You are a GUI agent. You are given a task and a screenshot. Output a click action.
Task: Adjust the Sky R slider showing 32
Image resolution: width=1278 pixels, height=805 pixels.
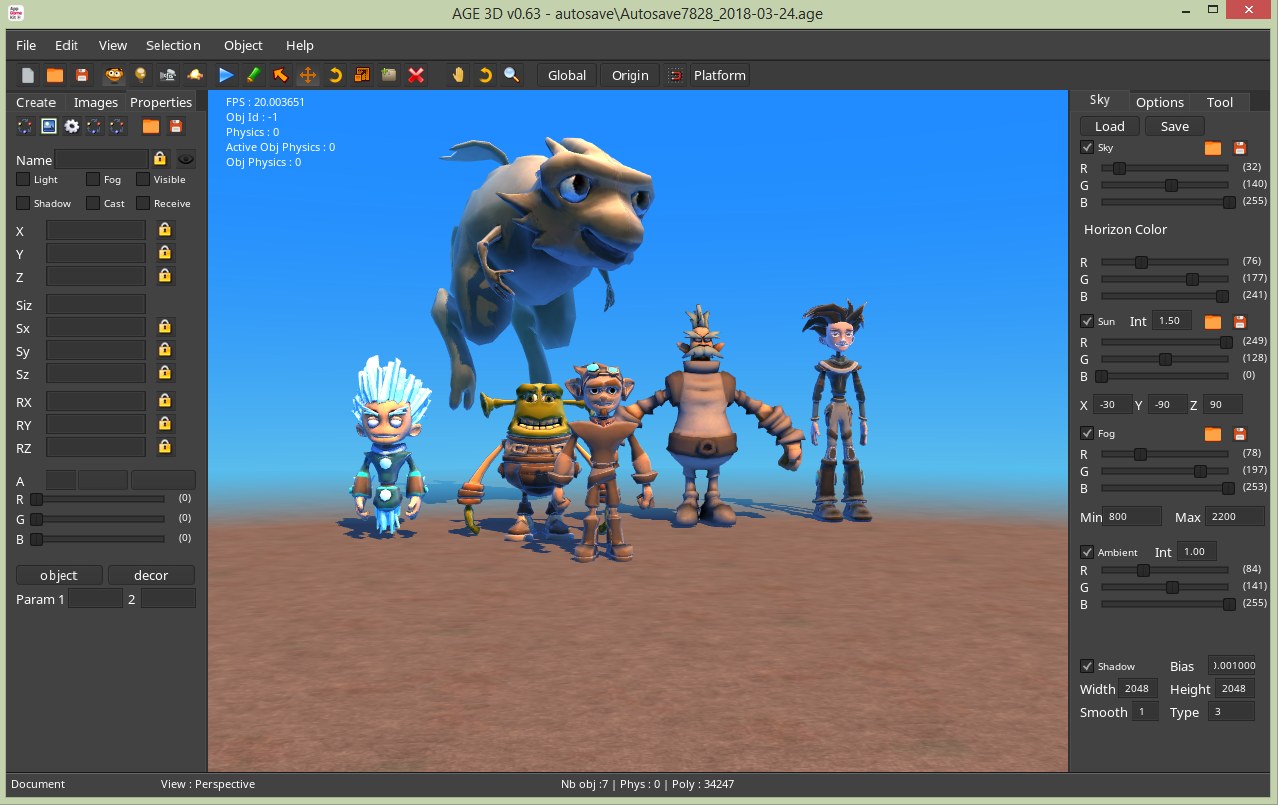[1165, 167]
